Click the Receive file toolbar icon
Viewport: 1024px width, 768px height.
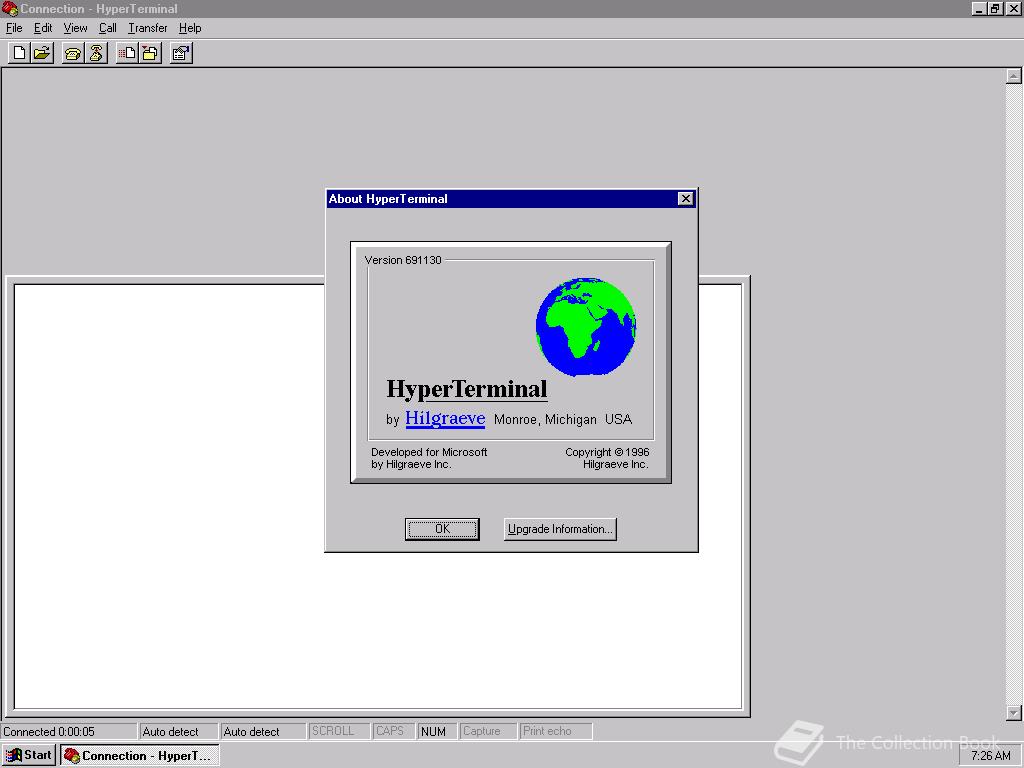tap(150, 53)
